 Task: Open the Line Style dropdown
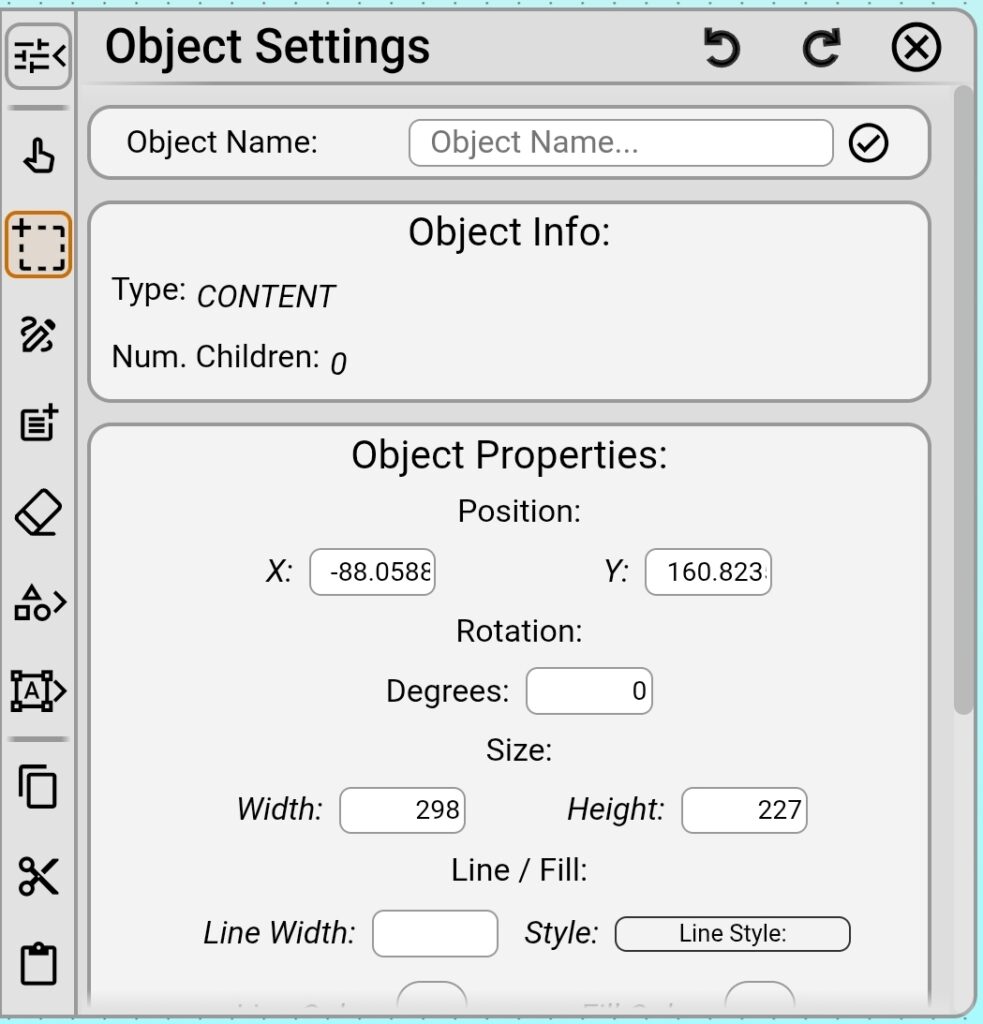click(732, 933)
